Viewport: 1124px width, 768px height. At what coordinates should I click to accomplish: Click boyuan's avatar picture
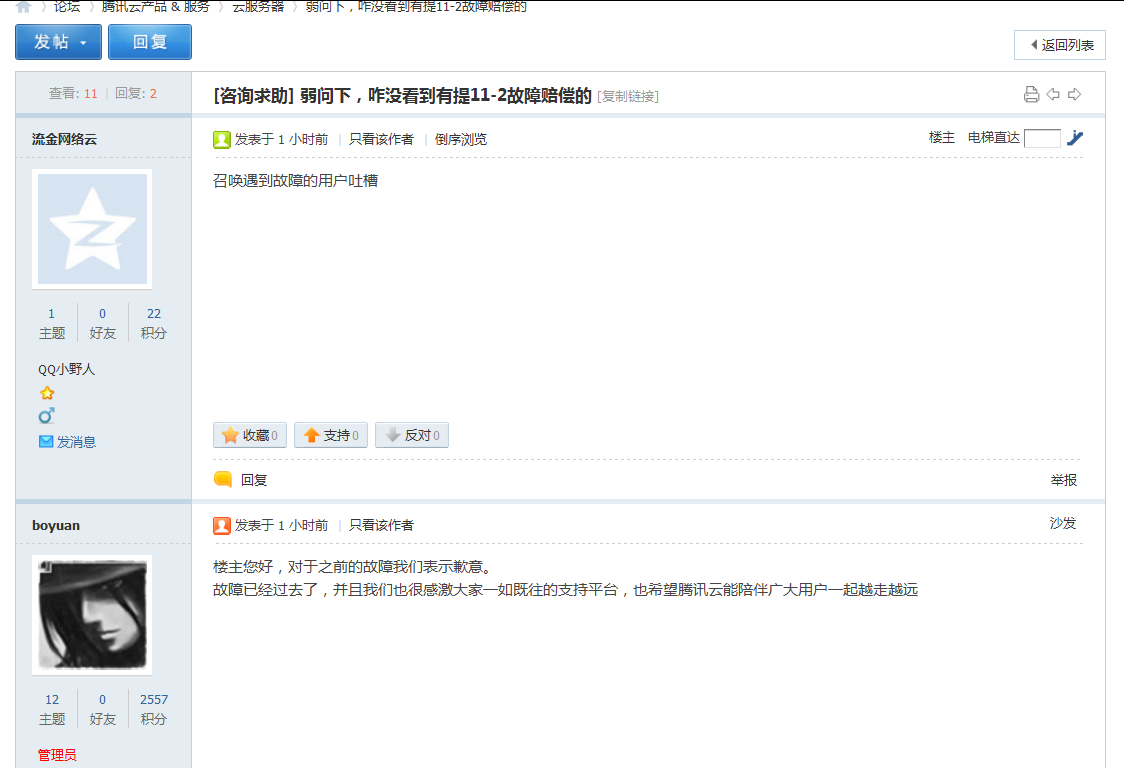tap(92, 615)
